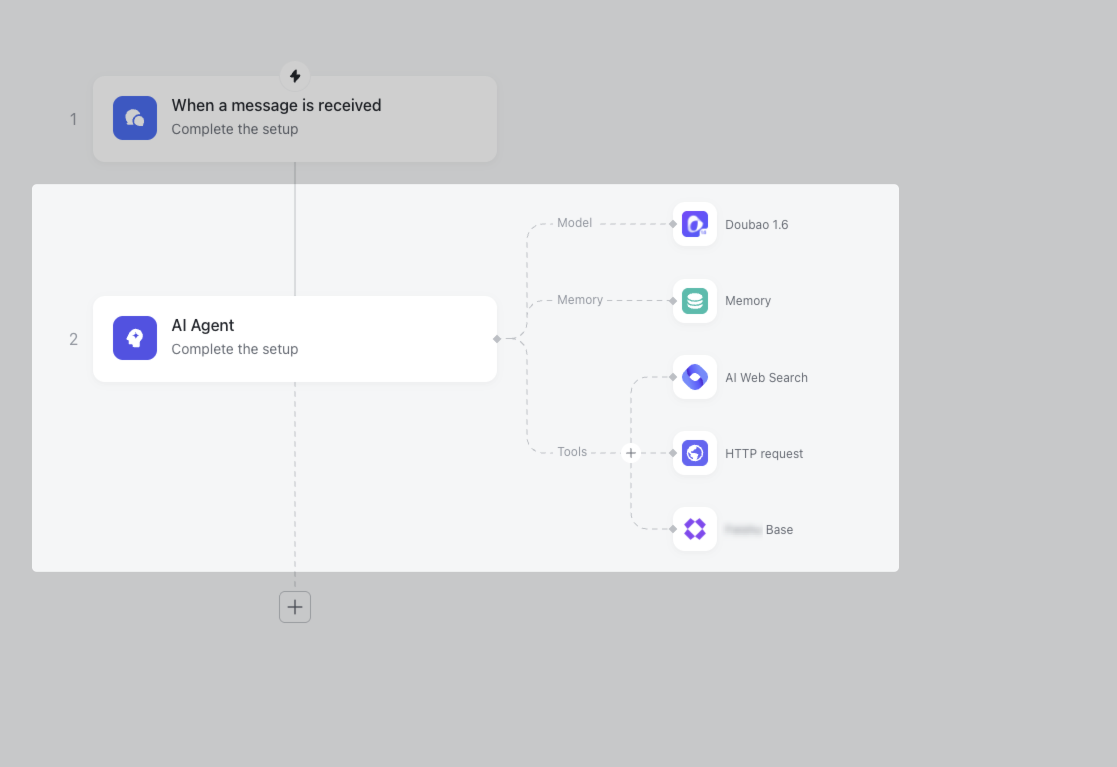Click the Doubao 1.6 model icon
Image resolution: width=1117 pixels, height=767 pixels.
click(695, 224)
